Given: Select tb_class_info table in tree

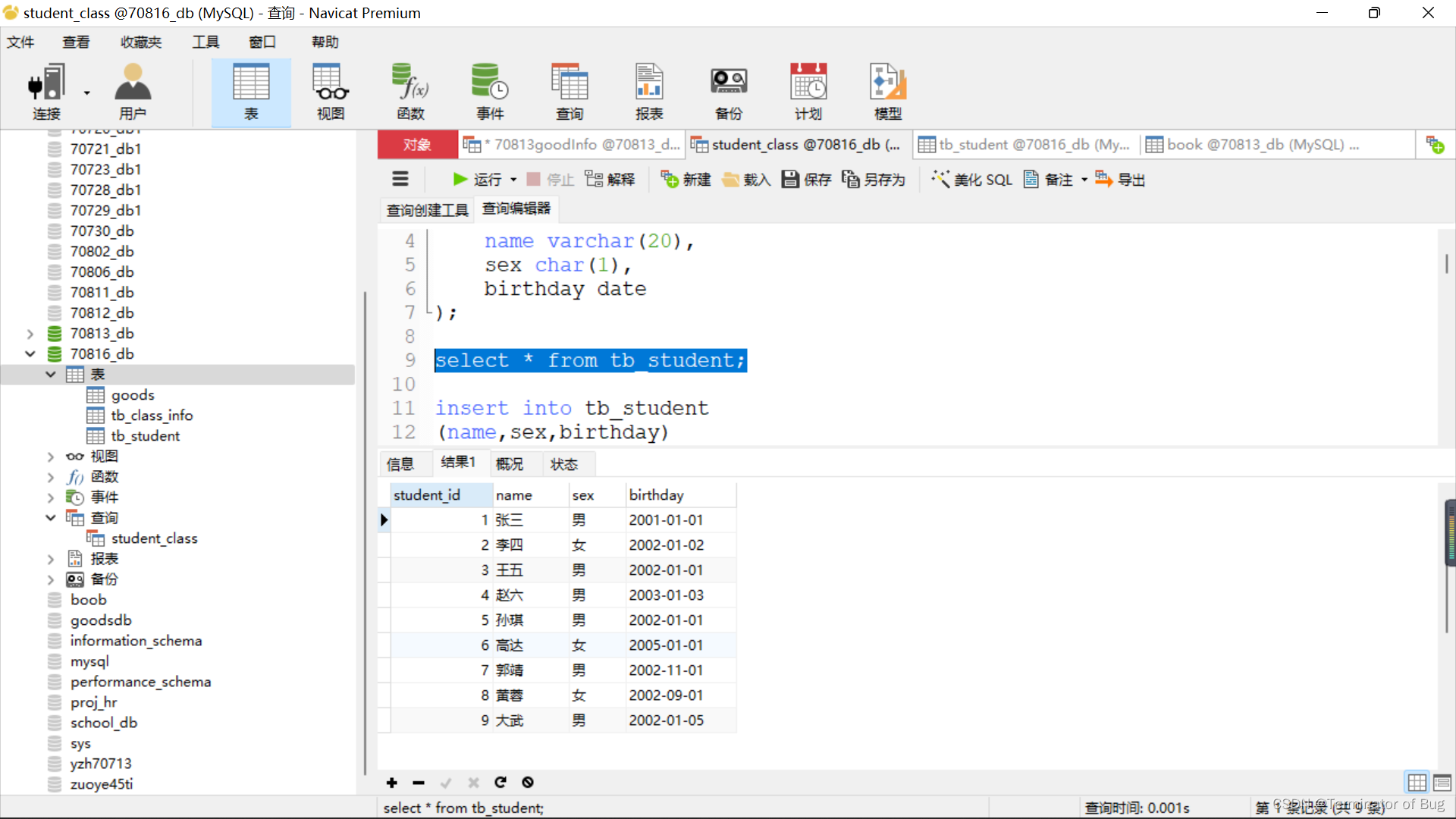Looking at the screenshot, I should [x=152, y=416].
